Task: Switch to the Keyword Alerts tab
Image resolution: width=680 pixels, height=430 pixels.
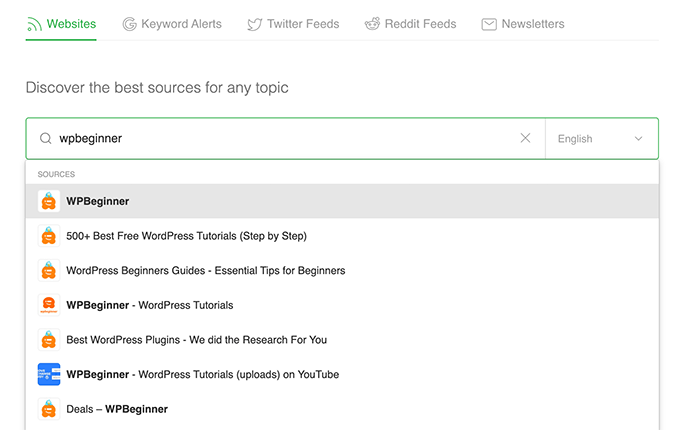Action: (172, 24)
